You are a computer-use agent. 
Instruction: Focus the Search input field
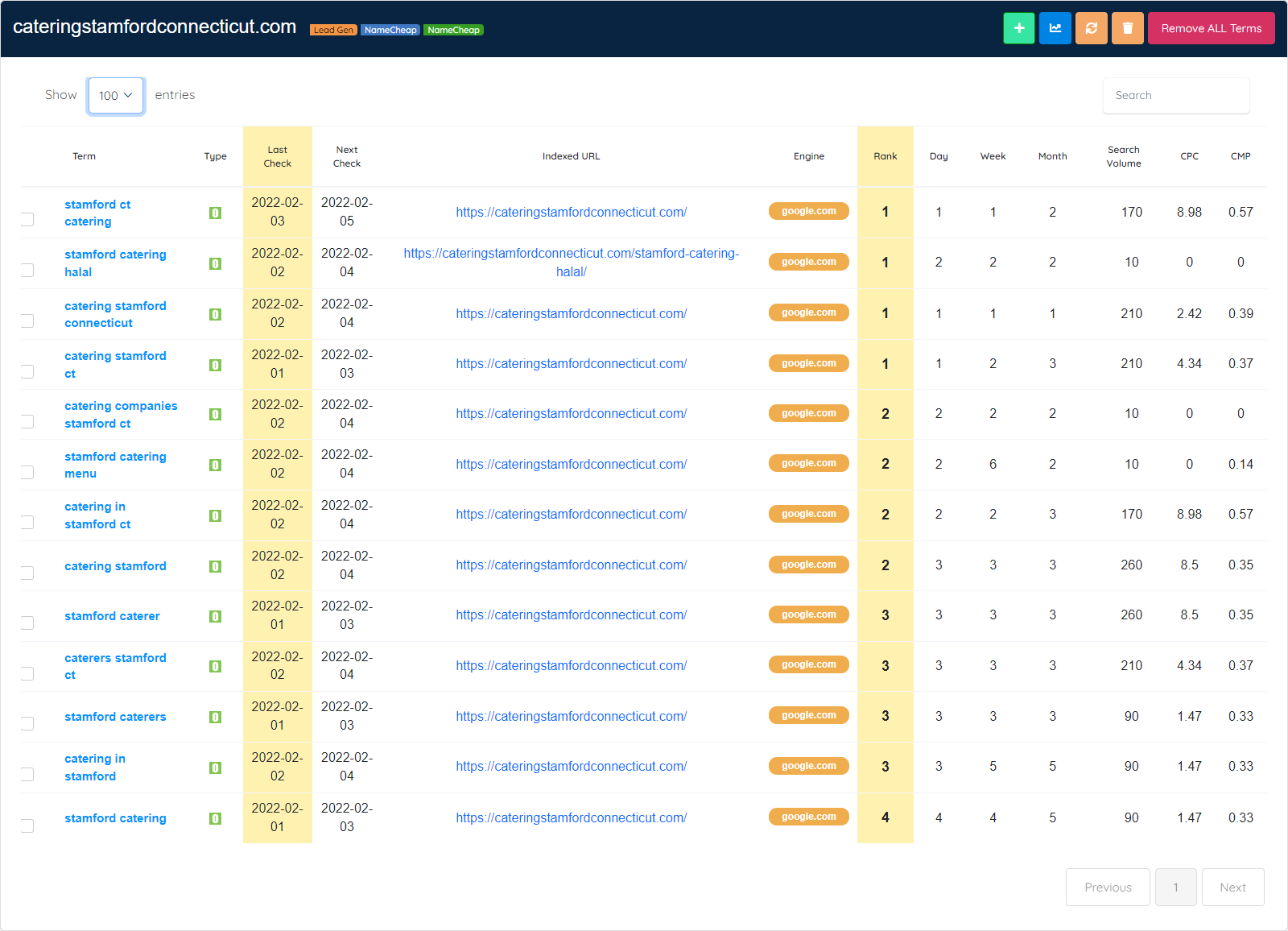(x=1176, y=95)
